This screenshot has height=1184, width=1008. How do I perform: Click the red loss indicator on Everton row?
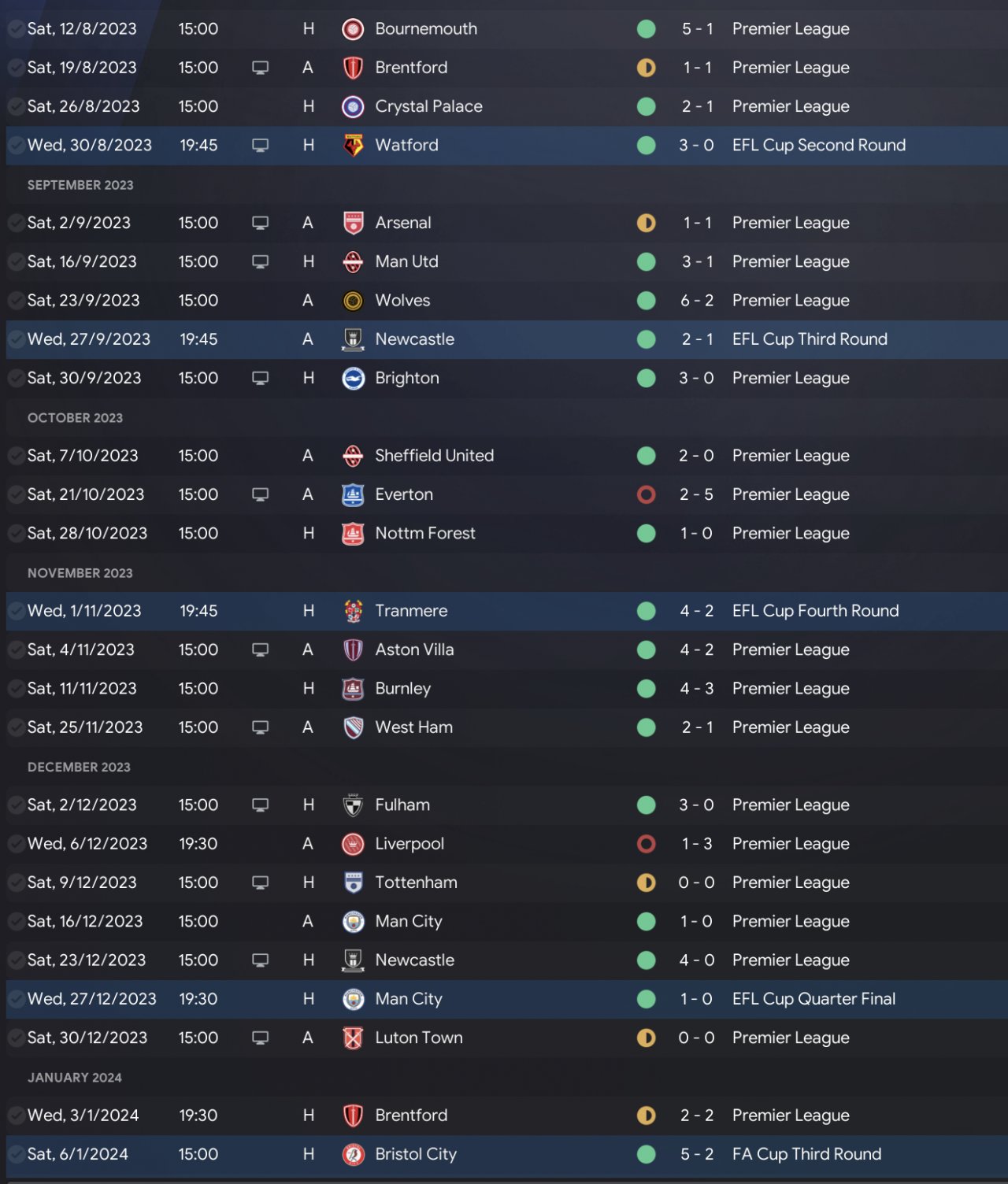click(646, 494)
